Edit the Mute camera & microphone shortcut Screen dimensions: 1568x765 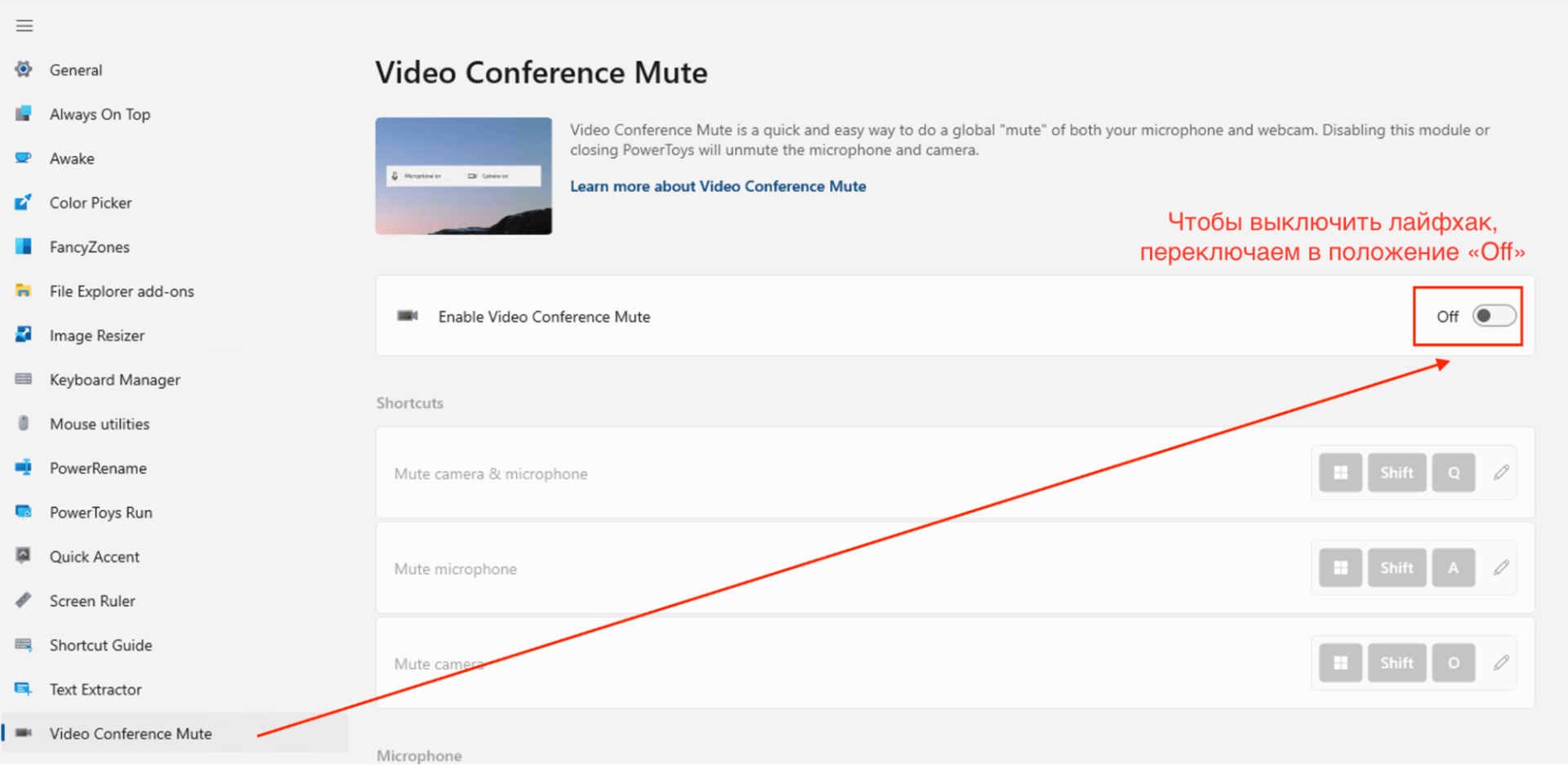tap(1501, 473)
